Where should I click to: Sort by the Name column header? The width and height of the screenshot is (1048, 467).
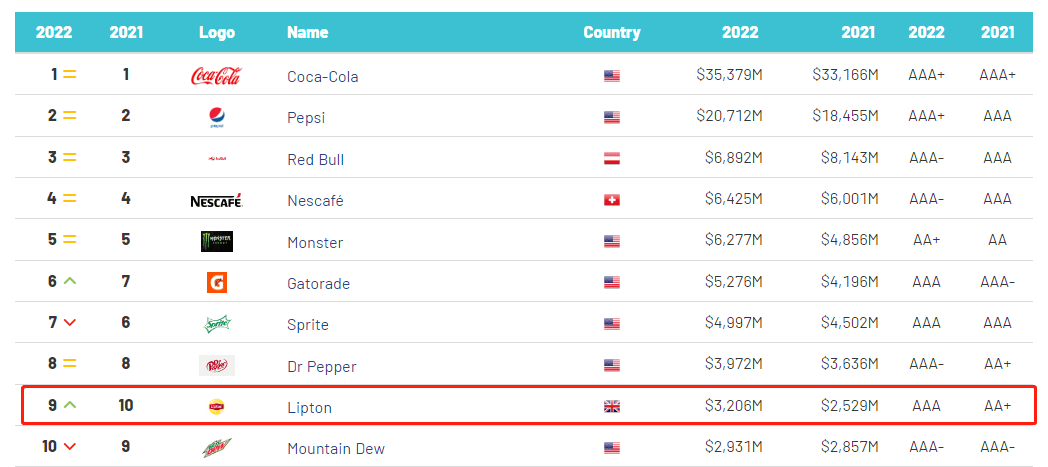[x=307, y=32]
